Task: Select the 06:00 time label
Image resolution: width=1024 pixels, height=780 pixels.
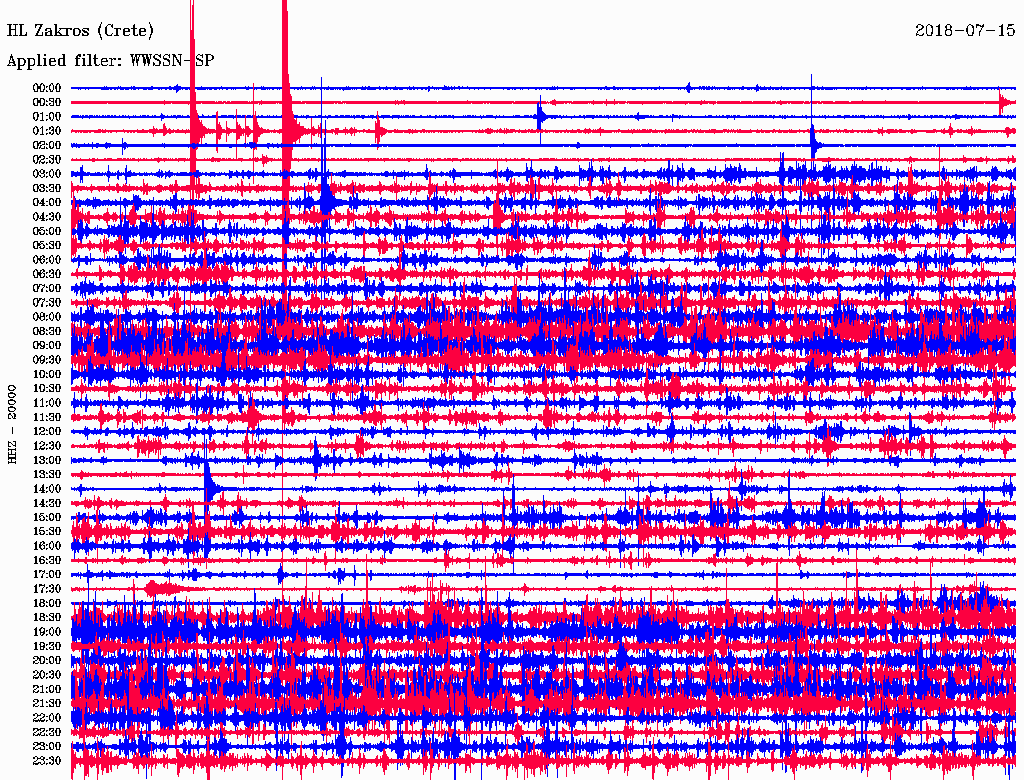Action: tap(47, 260)
